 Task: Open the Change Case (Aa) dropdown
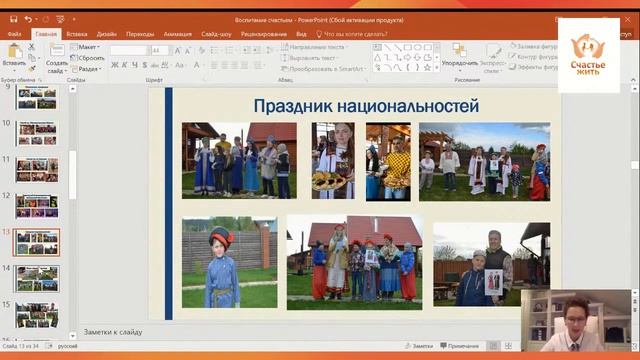tap(180, 65)
